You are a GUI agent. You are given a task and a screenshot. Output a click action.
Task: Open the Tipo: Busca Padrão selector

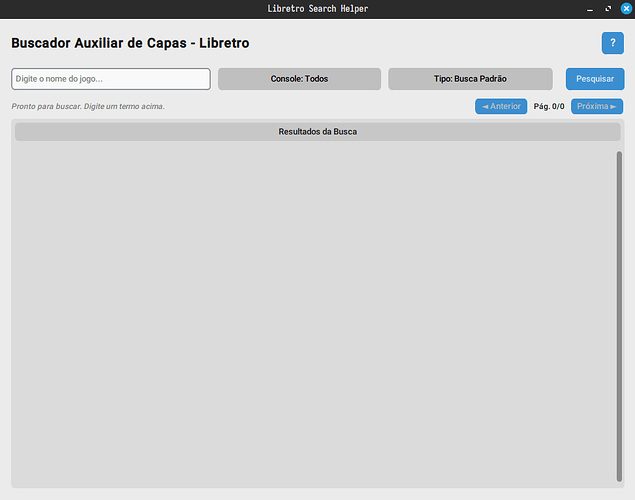pyautogui.click(x=470, y=79)
